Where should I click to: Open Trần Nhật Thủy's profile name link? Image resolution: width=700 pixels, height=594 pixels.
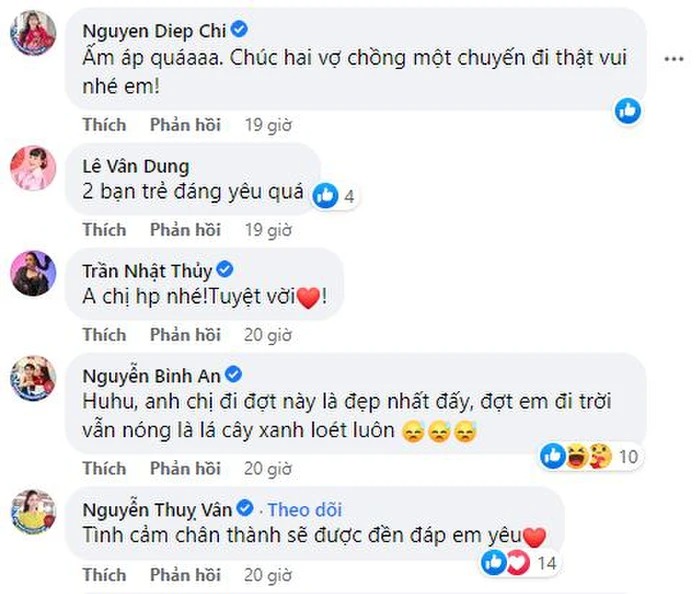pyautogui.click(x=148, y=269)
